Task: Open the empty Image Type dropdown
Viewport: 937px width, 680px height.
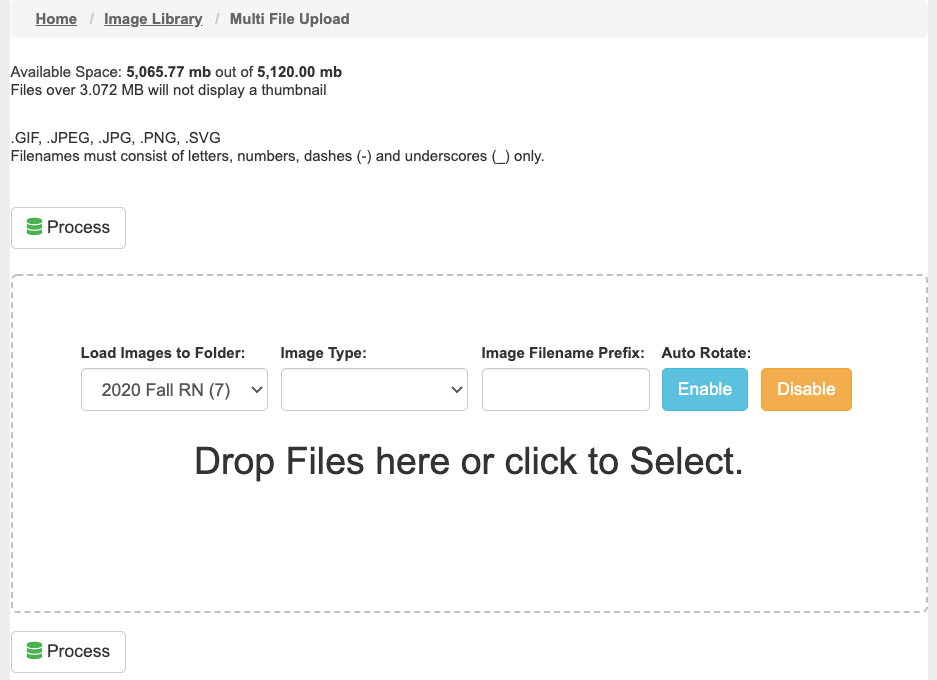Action: (x=374, y=390)
